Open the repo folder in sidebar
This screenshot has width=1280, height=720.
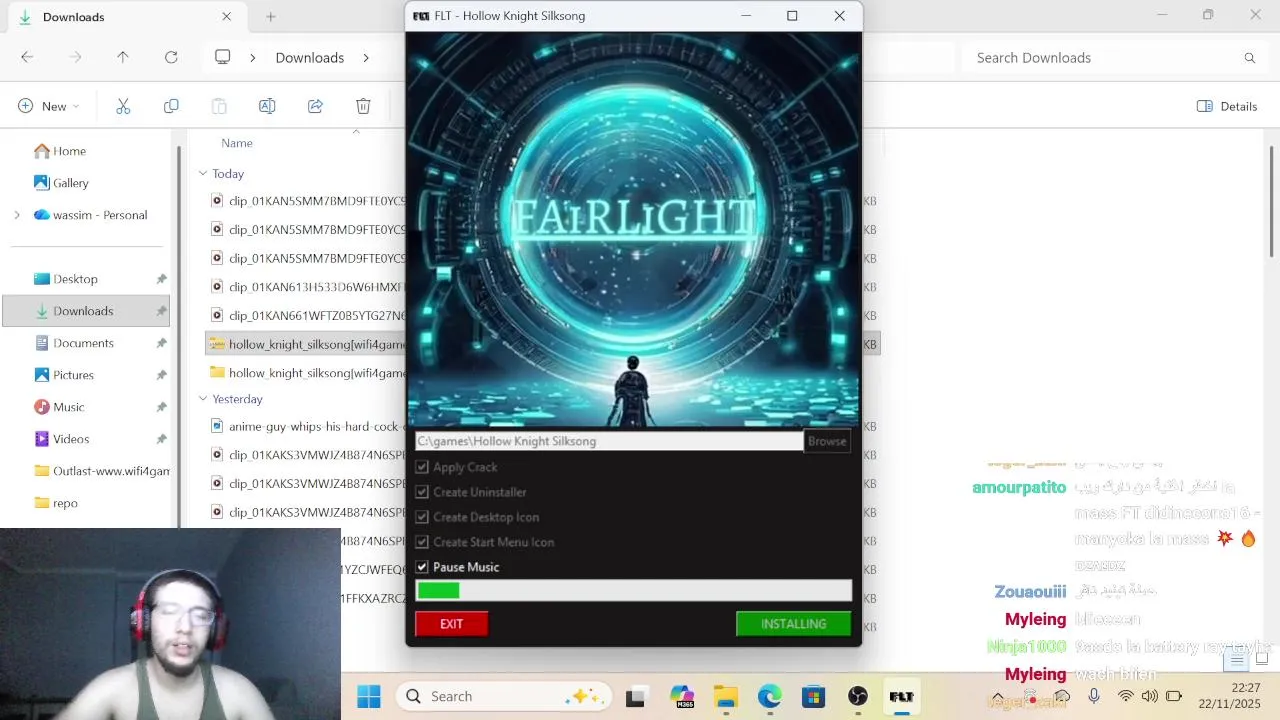(x=65, y=503)
